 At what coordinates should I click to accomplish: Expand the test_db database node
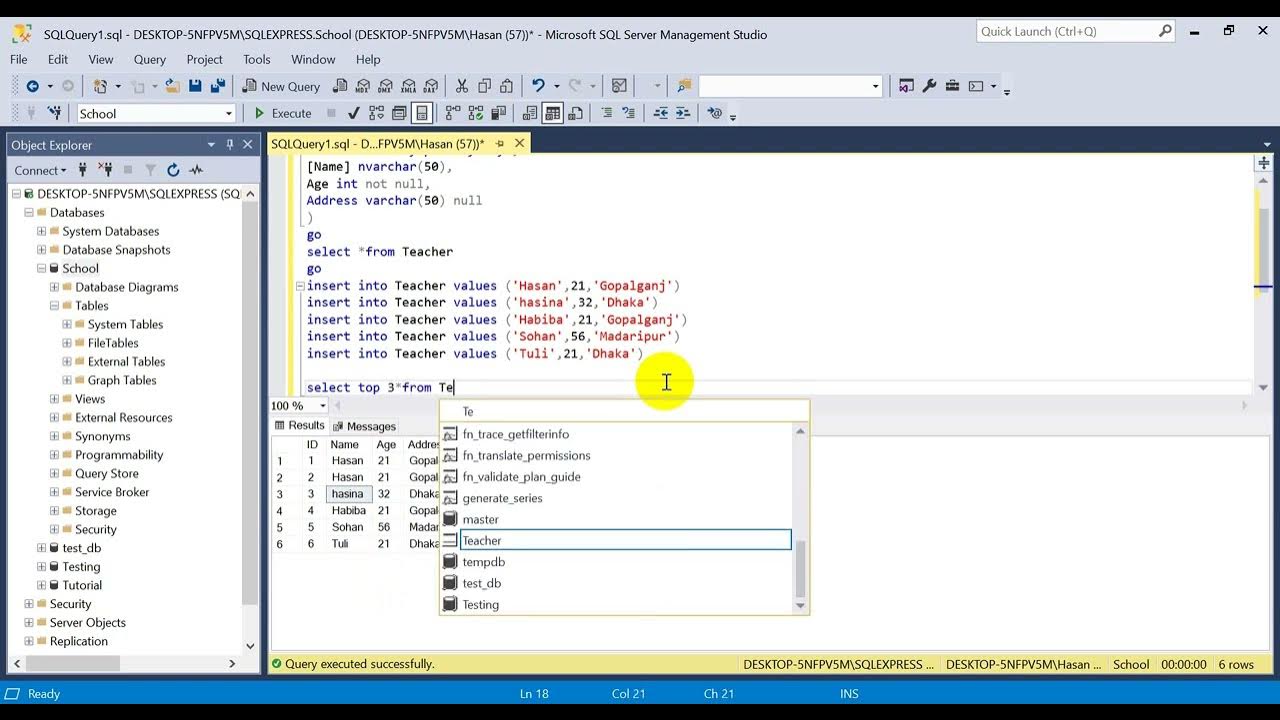[41, 548]
